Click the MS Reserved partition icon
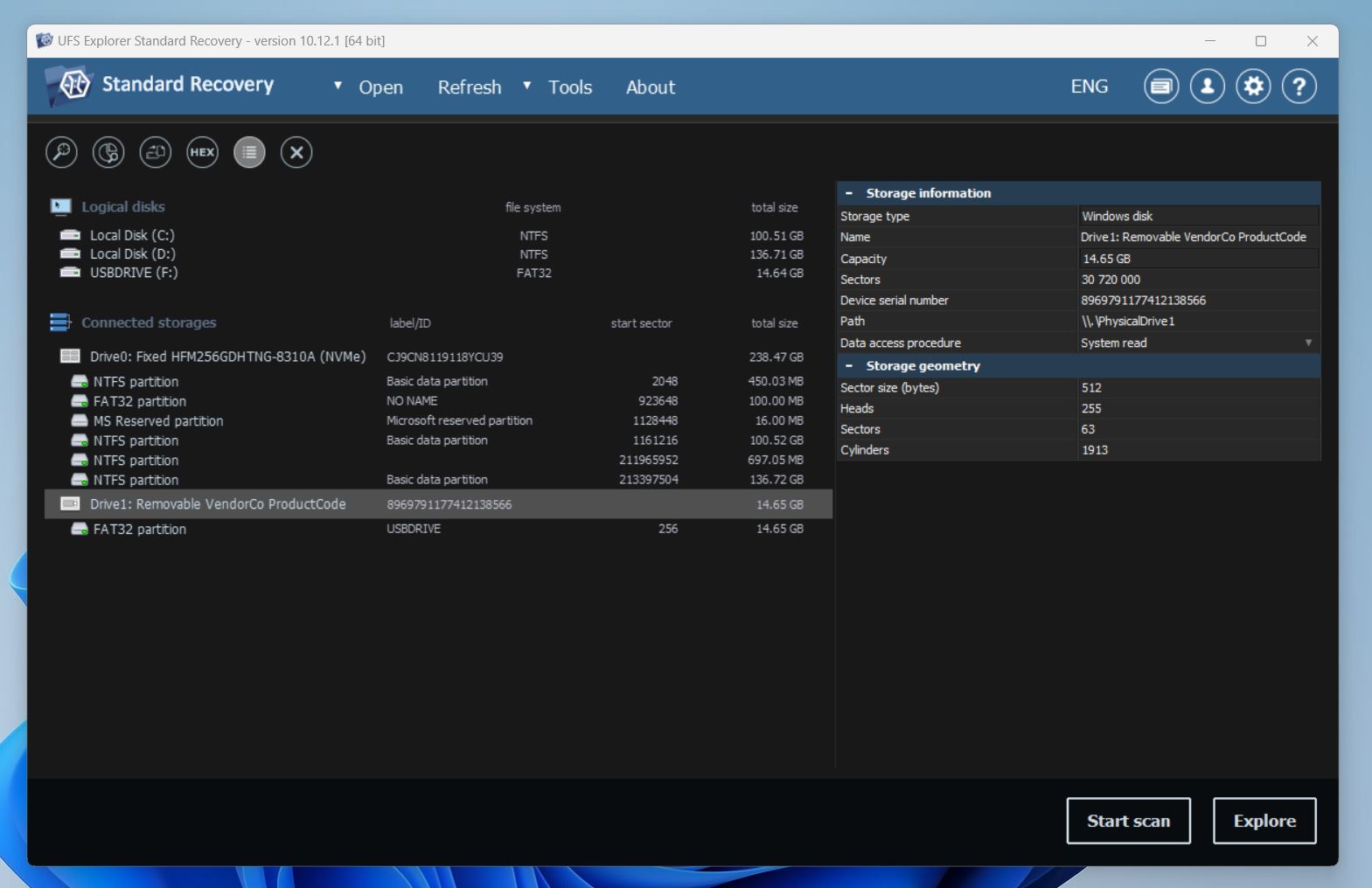The height and width of the screenshot is (888, 1372). pos(80,420)
